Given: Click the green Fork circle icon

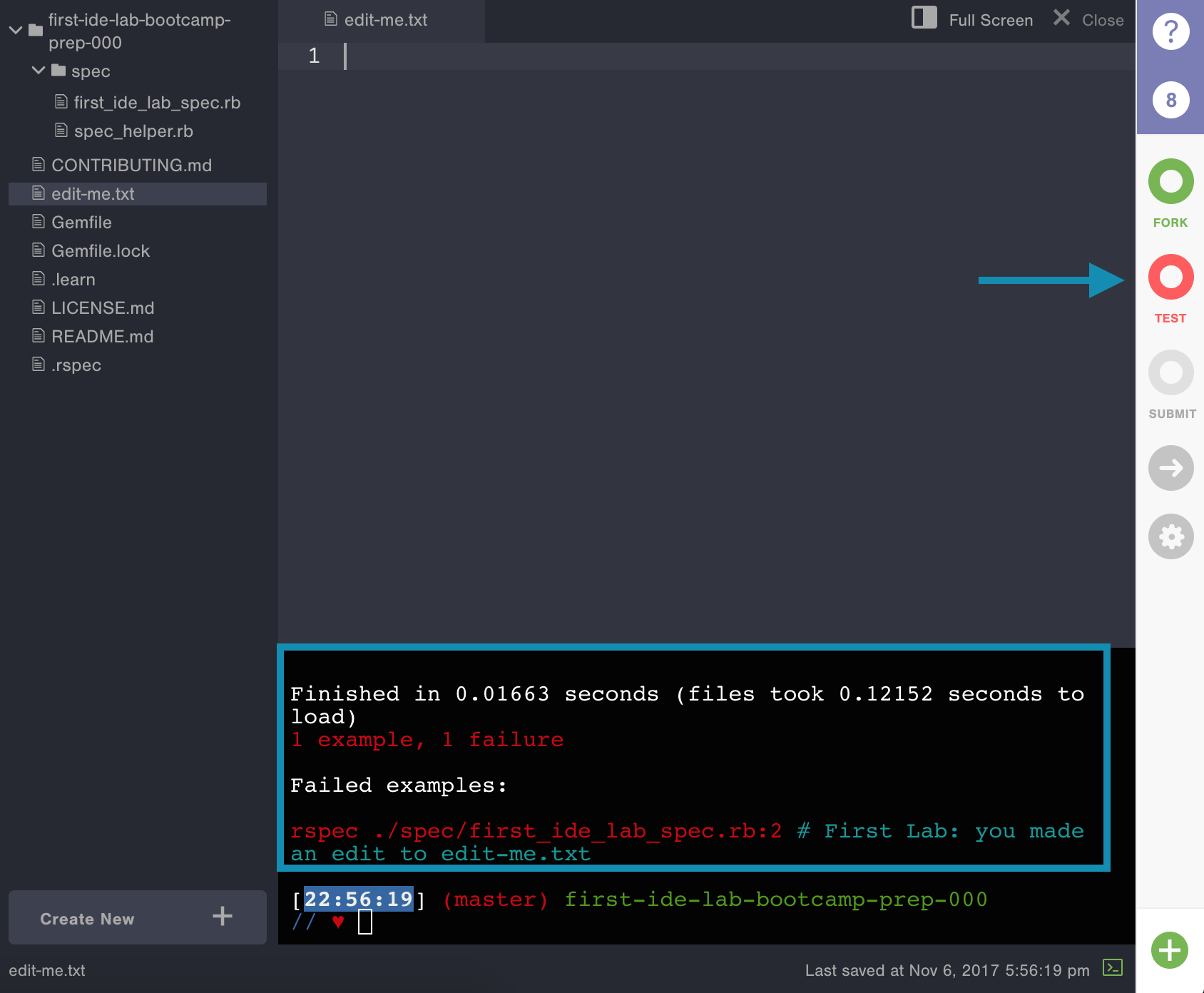Looking at the screenshot, I should [x=1170, y=182].
